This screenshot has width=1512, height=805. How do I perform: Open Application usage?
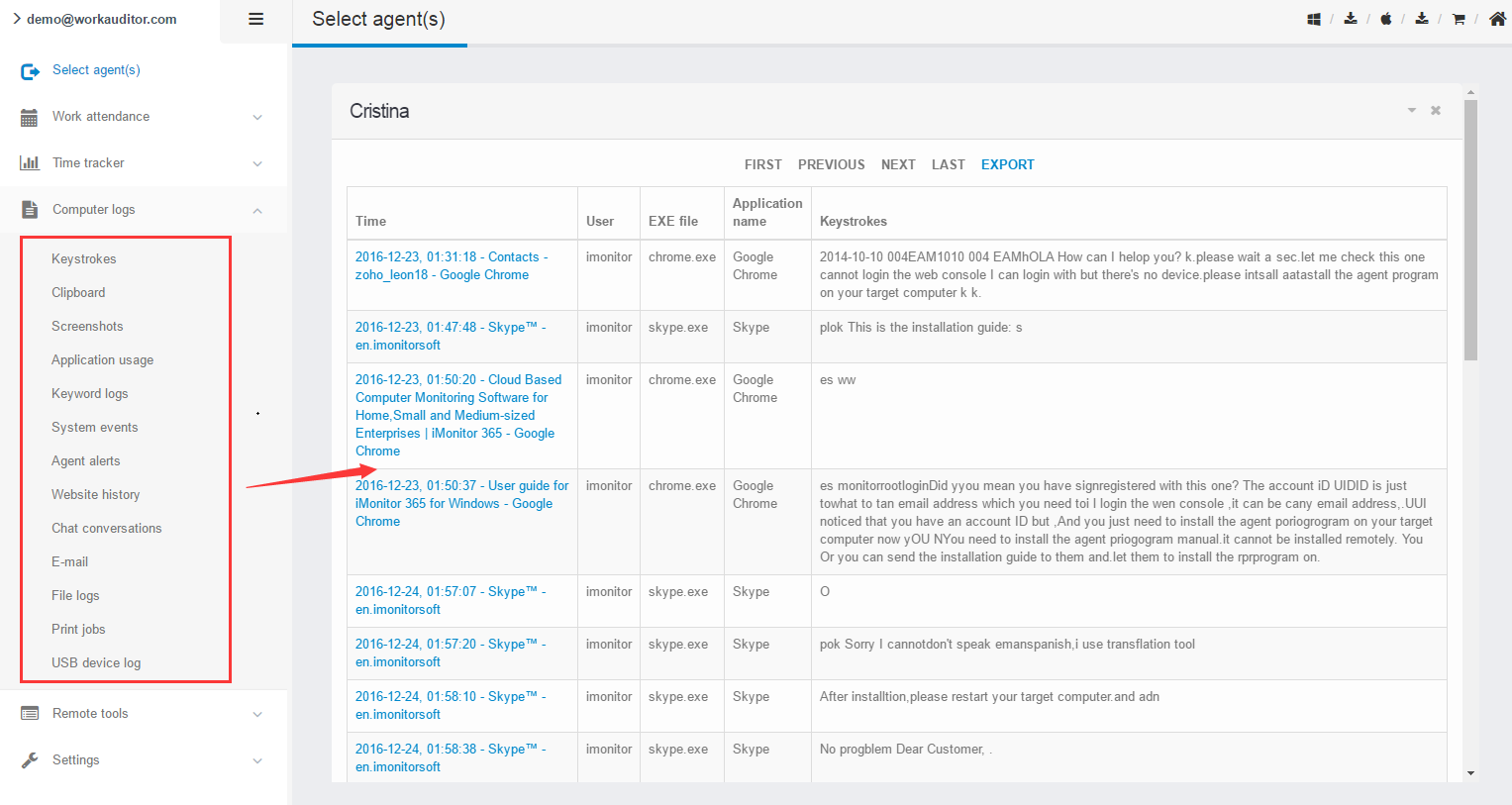pyautogui.click(x=102, y=360)
